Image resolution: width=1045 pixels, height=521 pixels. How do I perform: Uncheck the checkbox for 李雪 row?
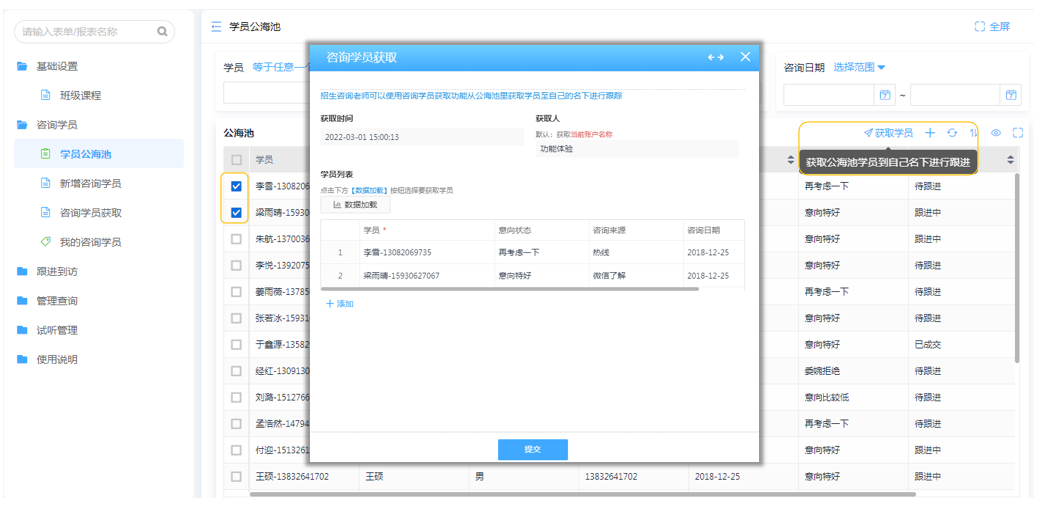[x=236, y=186]
